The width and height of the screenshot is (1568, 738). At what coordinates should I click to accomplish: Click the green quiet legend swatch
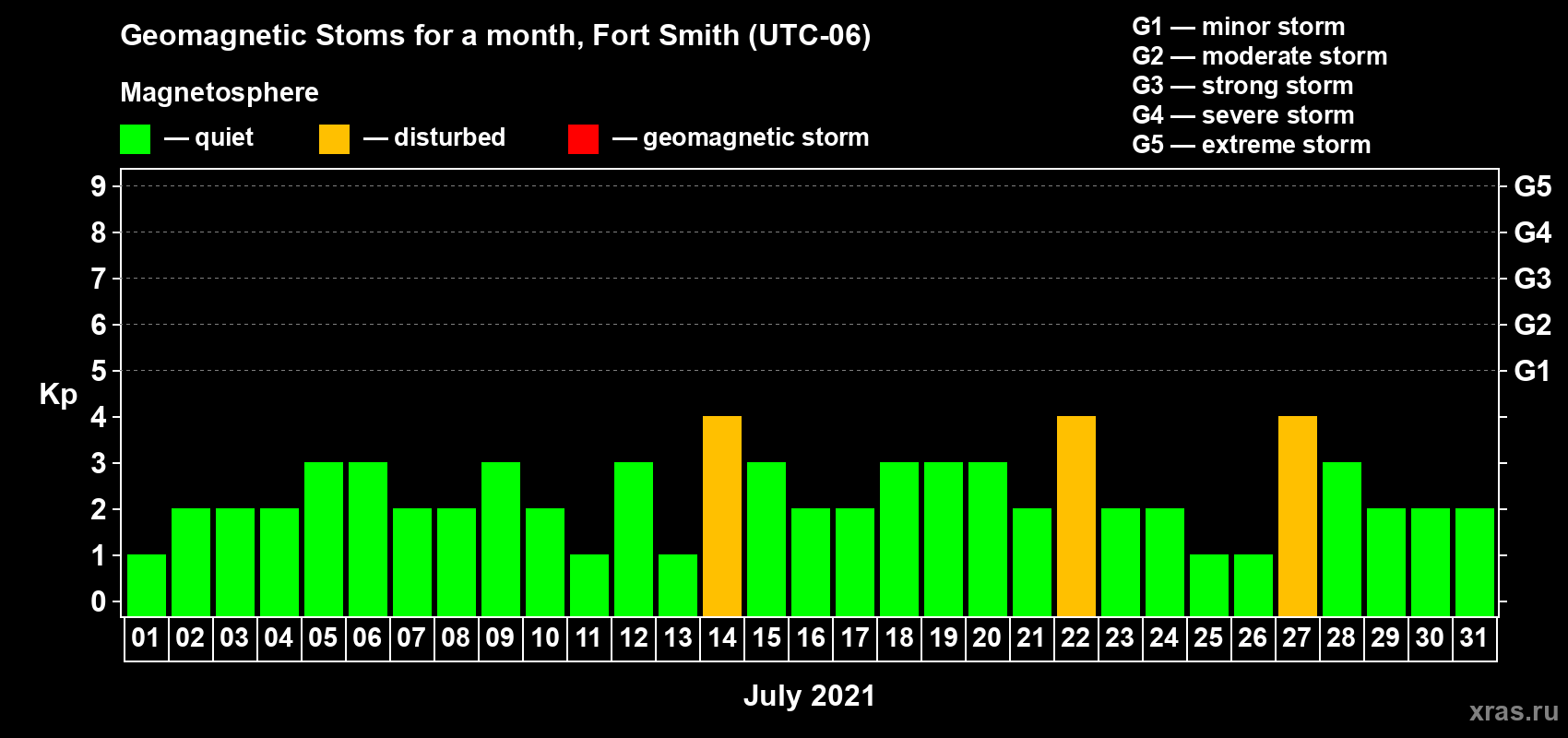click(135, 139)
